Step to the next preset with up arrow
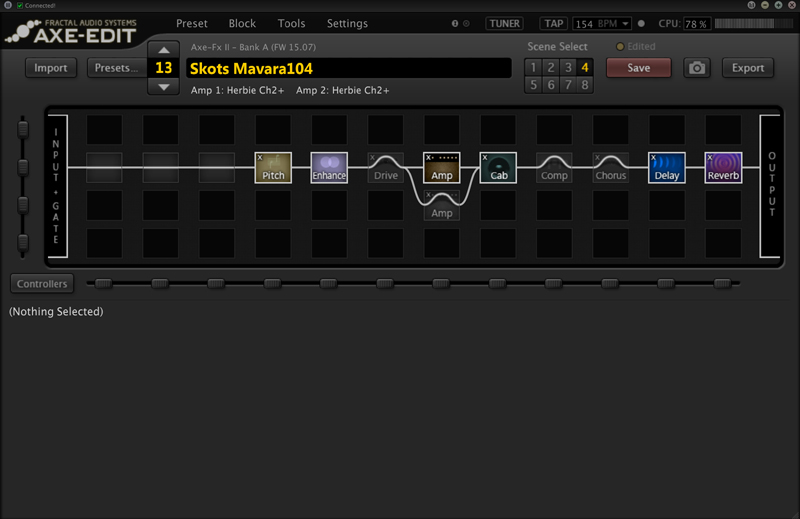800x519 pixels. click(x=164, y=50)
